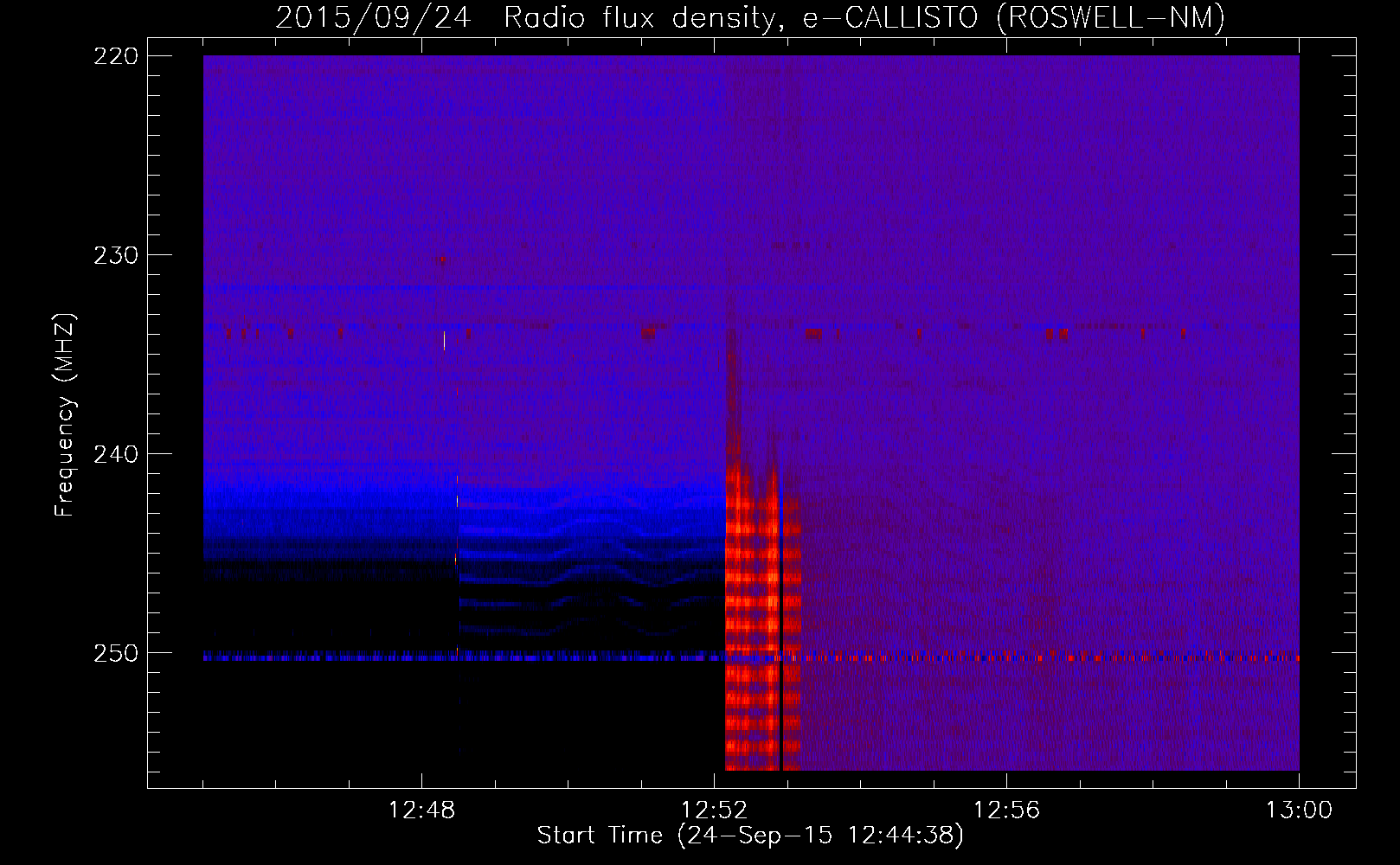1400x865 pixels.
Task: Click the 240 frequency tick label
Action: click(x=115, y=454)
